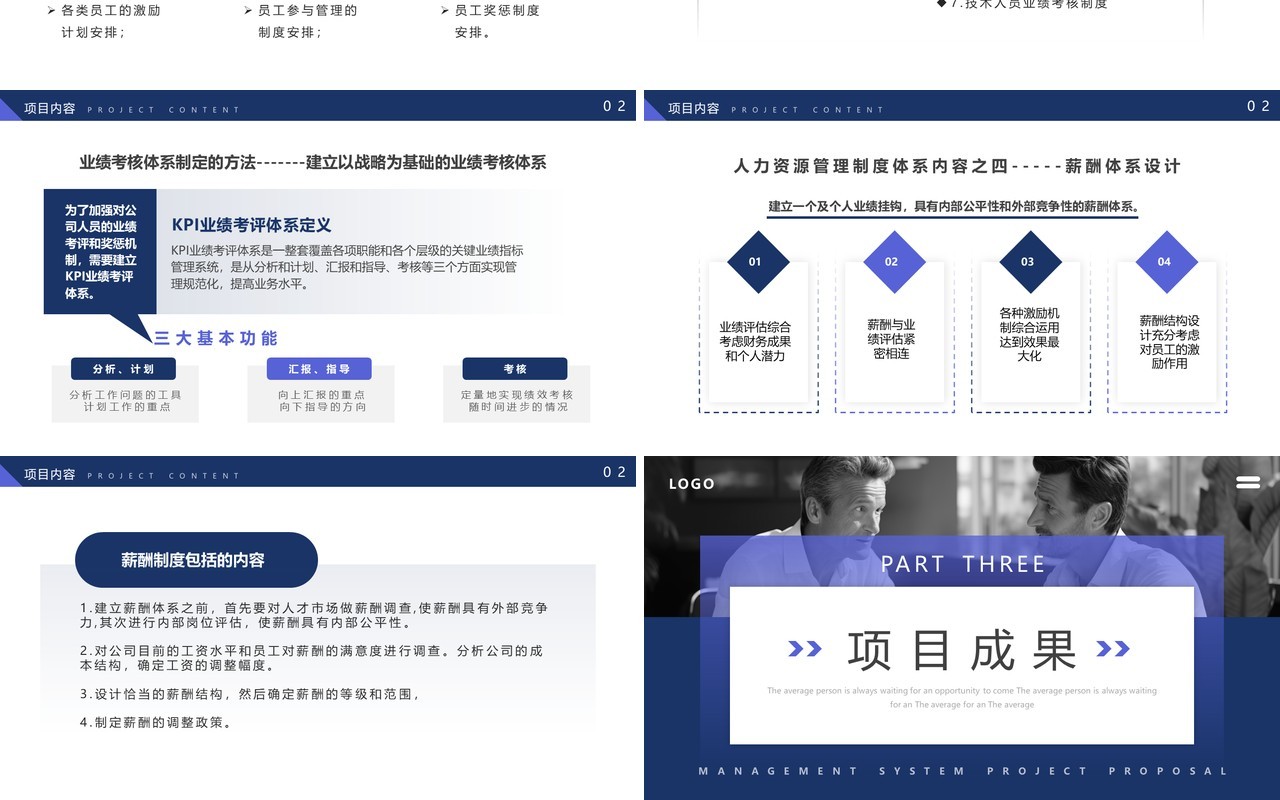Viewport: 1280px width, 800px height.
Task: Click the 考核 label button
Action: click(515, 369)
